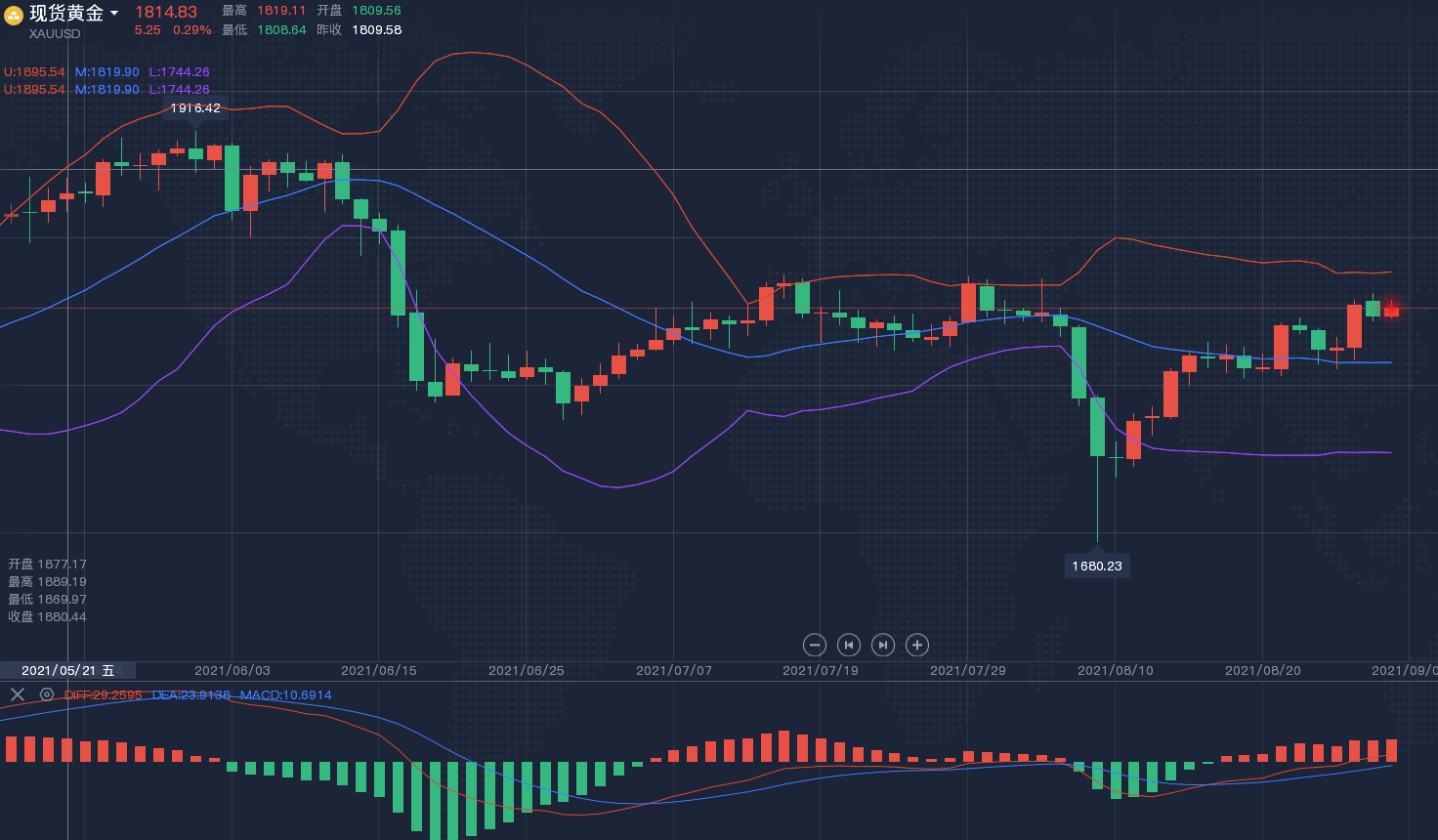
Task: Zoom in the chart with plus button
Action: coord(916,645)
